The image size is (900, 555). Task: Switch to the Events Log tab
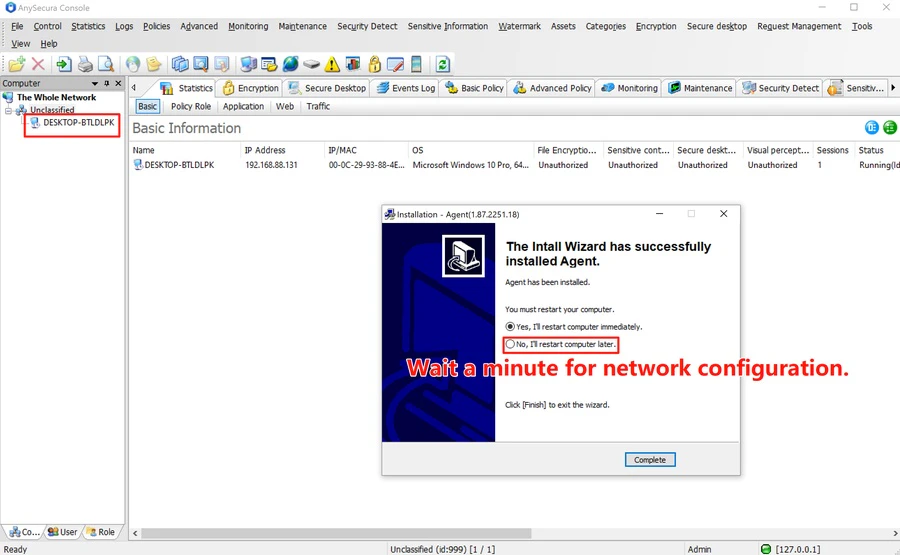click(x=406, y=88)
